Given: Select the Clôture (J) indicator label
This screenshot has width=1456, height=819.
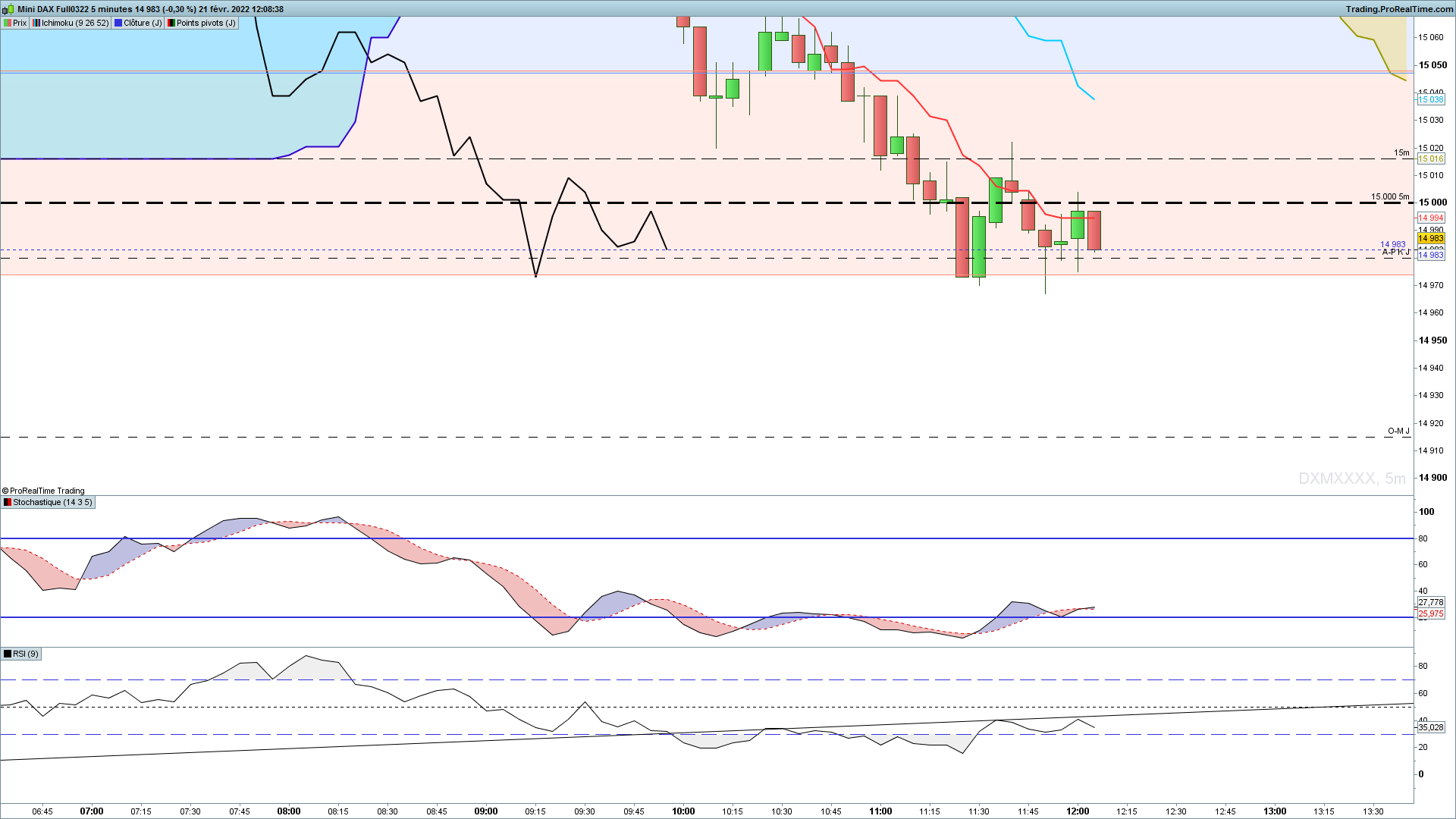Looking at the screenshot, I should point(138,24).
